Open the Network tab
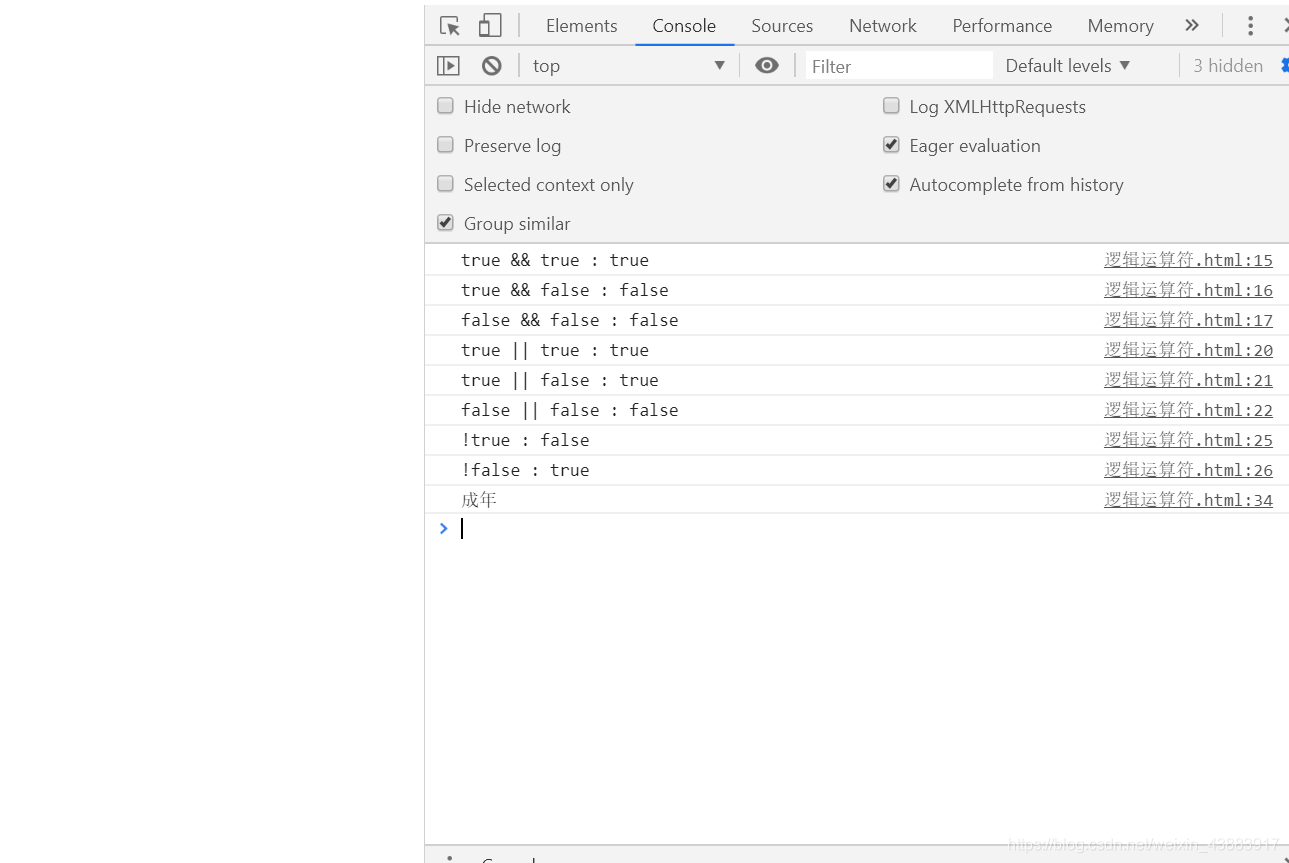 (883, 26)
